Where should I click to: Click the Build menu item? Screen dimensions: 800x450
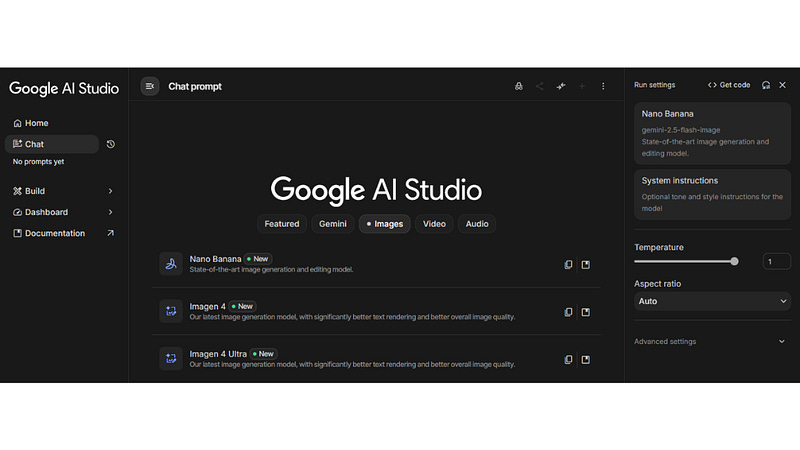pyautogui.click(x=29, y=191)
